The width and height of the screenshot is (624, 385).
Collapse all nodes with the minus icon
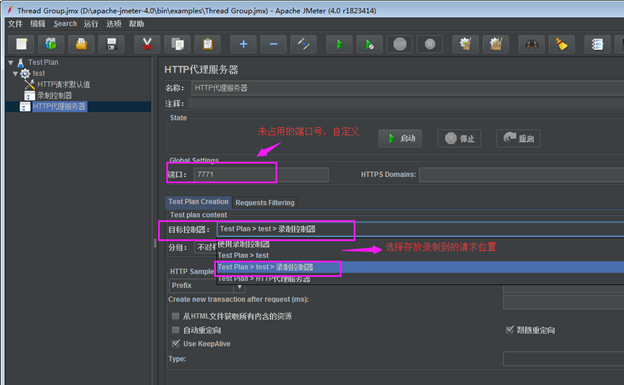[x=273, y=44]
